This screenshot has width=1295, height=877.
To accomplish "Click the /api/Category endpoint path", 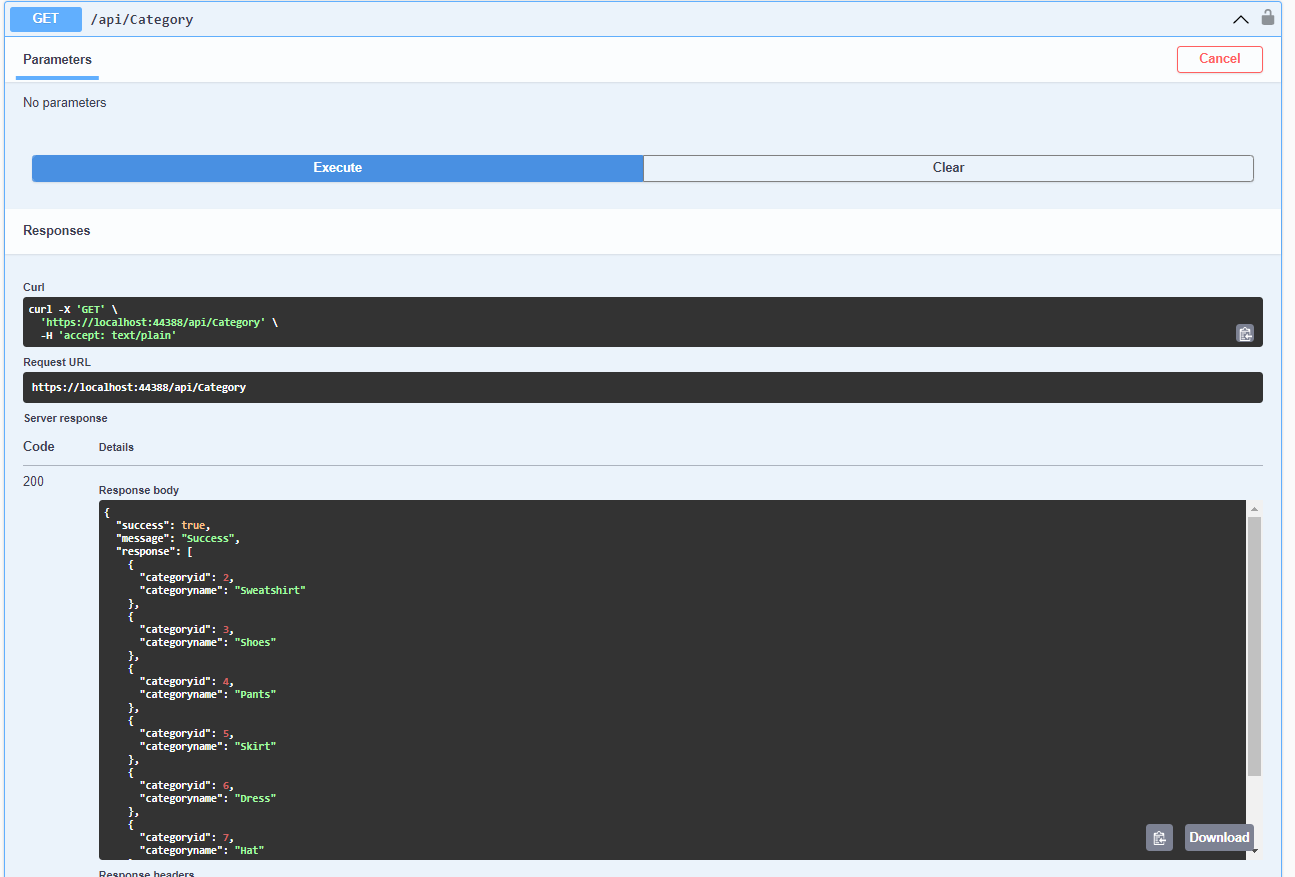I will 142,18.
